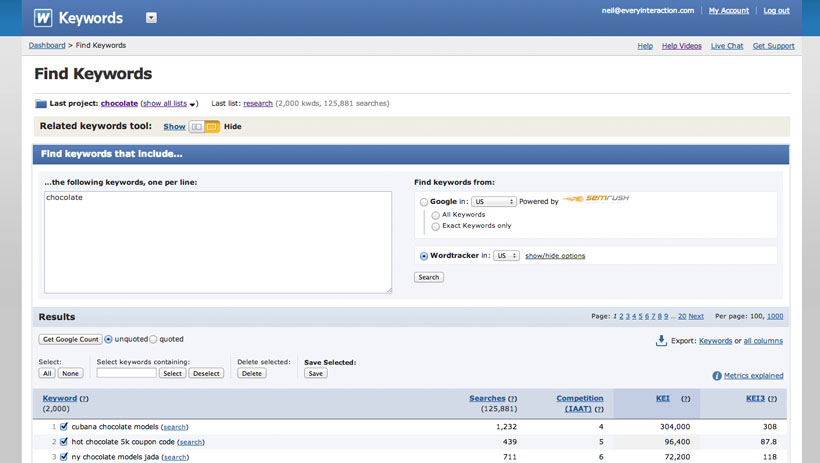The height and width of the screenshot is (463, 820).
Task: Toggle Wordtracker show/hide options
Action: point(555,256)
